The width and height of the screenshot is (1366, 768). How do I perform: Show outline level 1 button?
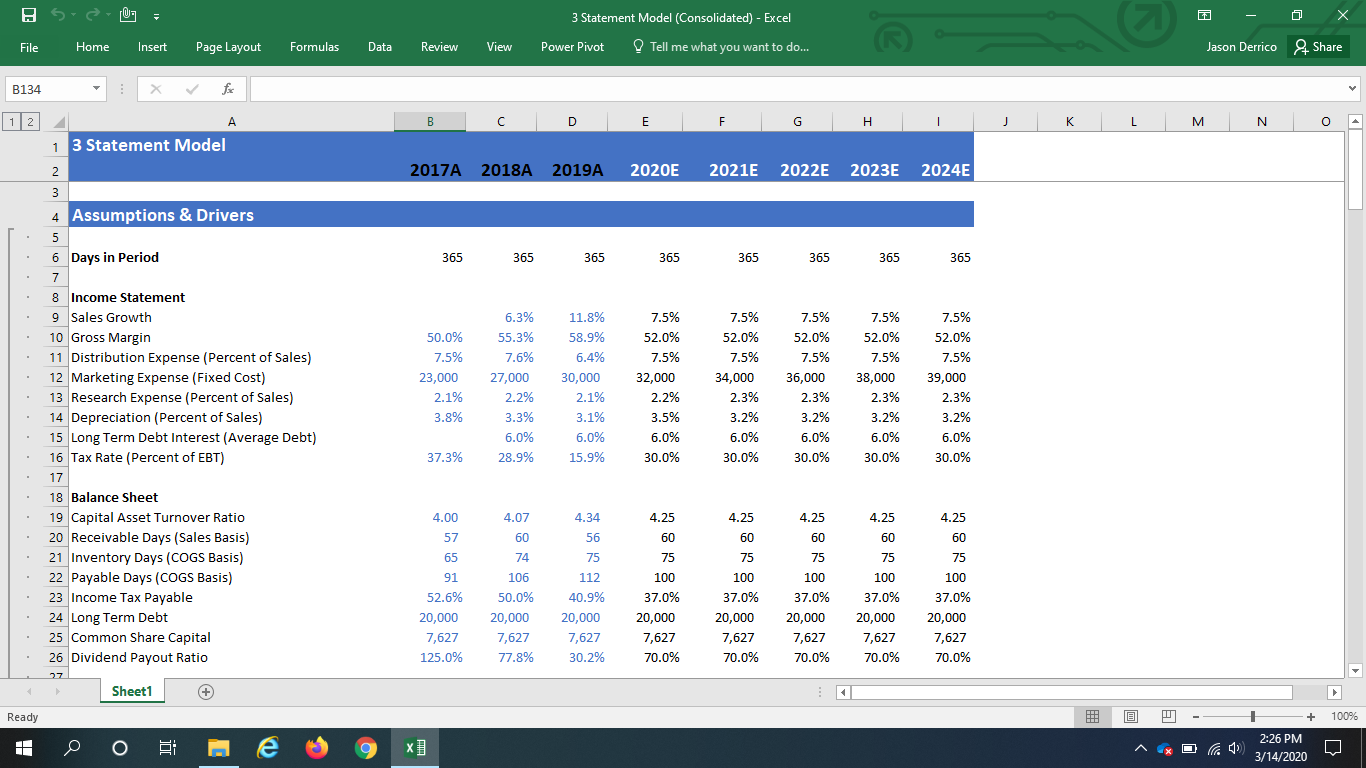[11, 122]
